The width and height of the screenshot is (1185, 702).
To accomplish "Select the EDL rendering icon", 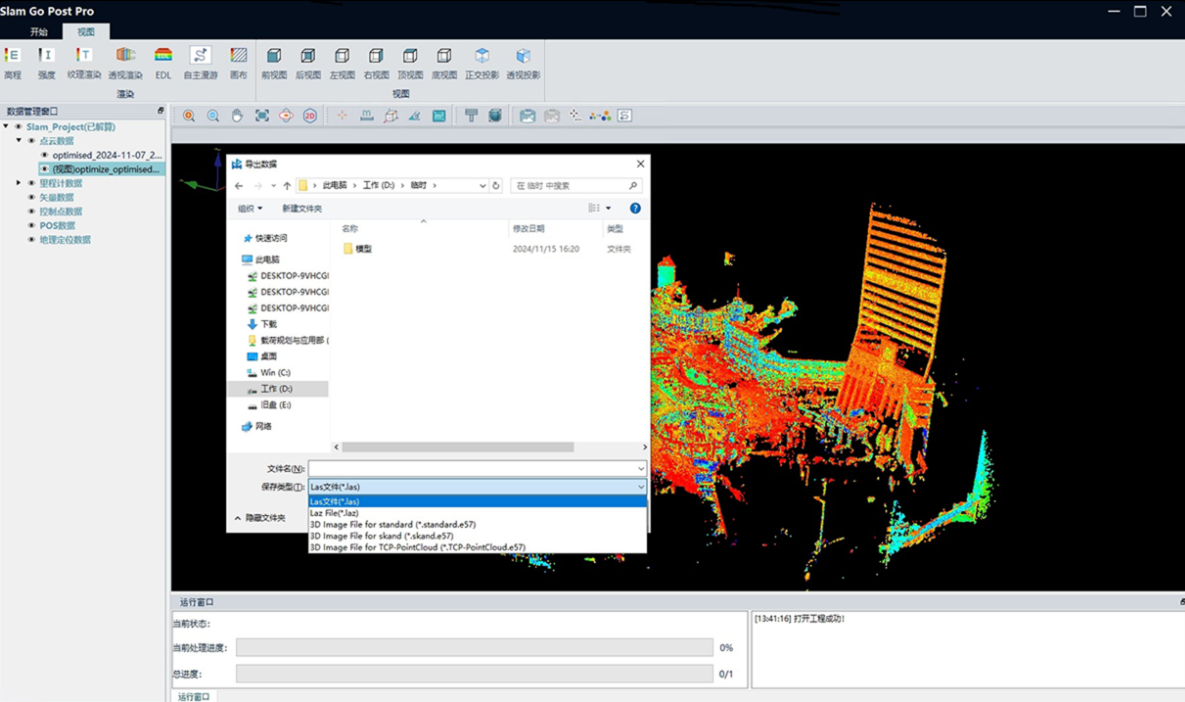I will pyautogui.click(x=163, y=56).
